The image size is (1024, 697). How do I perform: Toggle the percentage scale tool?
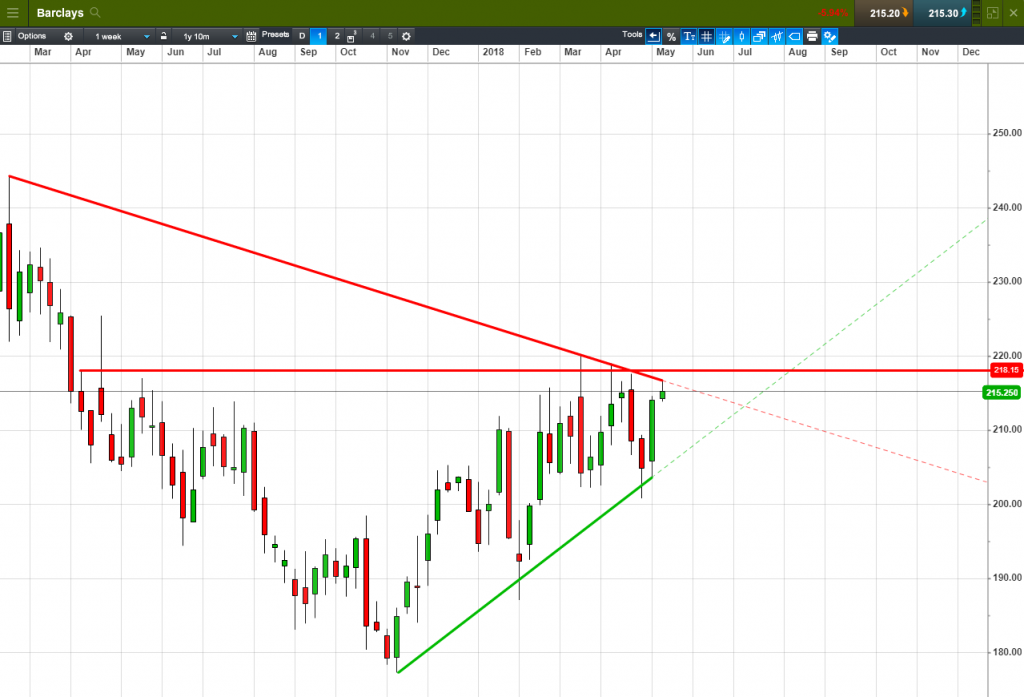click(671, 37)
